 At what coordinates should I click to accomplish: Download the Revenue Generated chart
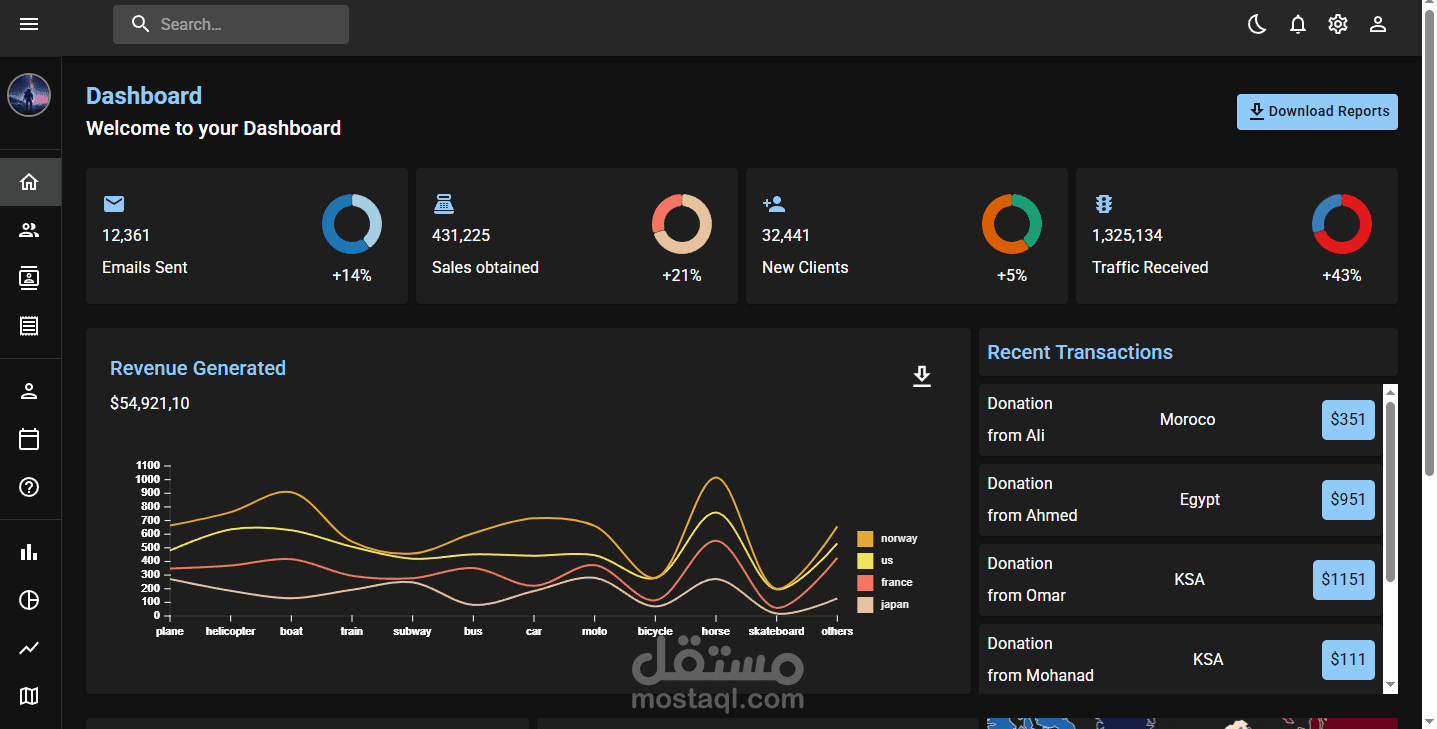point(922,376)
